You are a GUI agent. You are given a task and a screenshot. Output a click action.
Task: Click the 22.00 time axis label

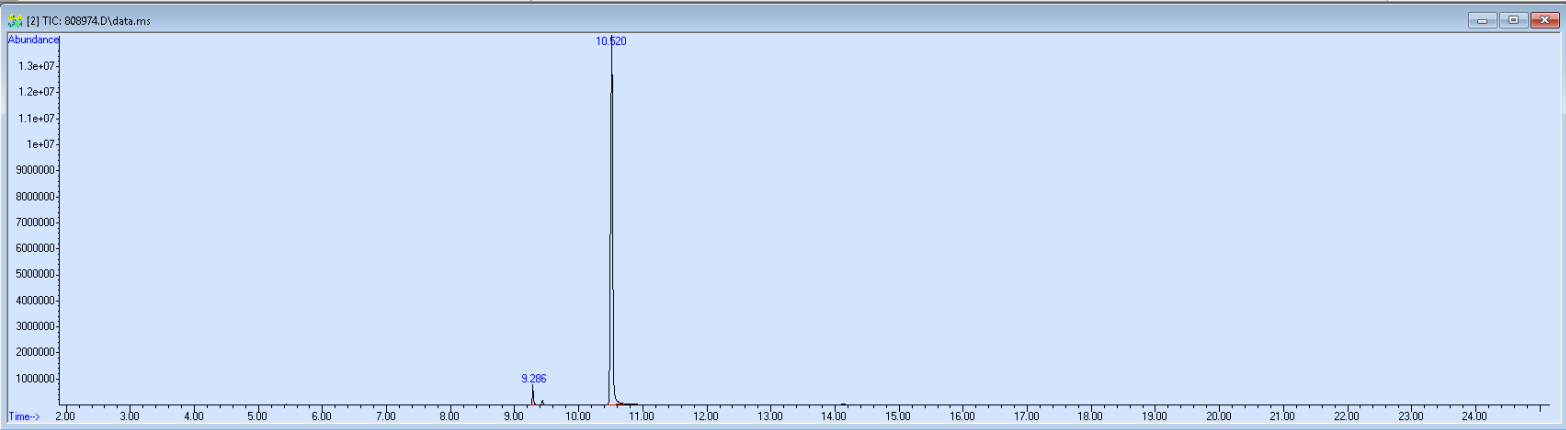pyautogui.click(x=1346, y=415)
